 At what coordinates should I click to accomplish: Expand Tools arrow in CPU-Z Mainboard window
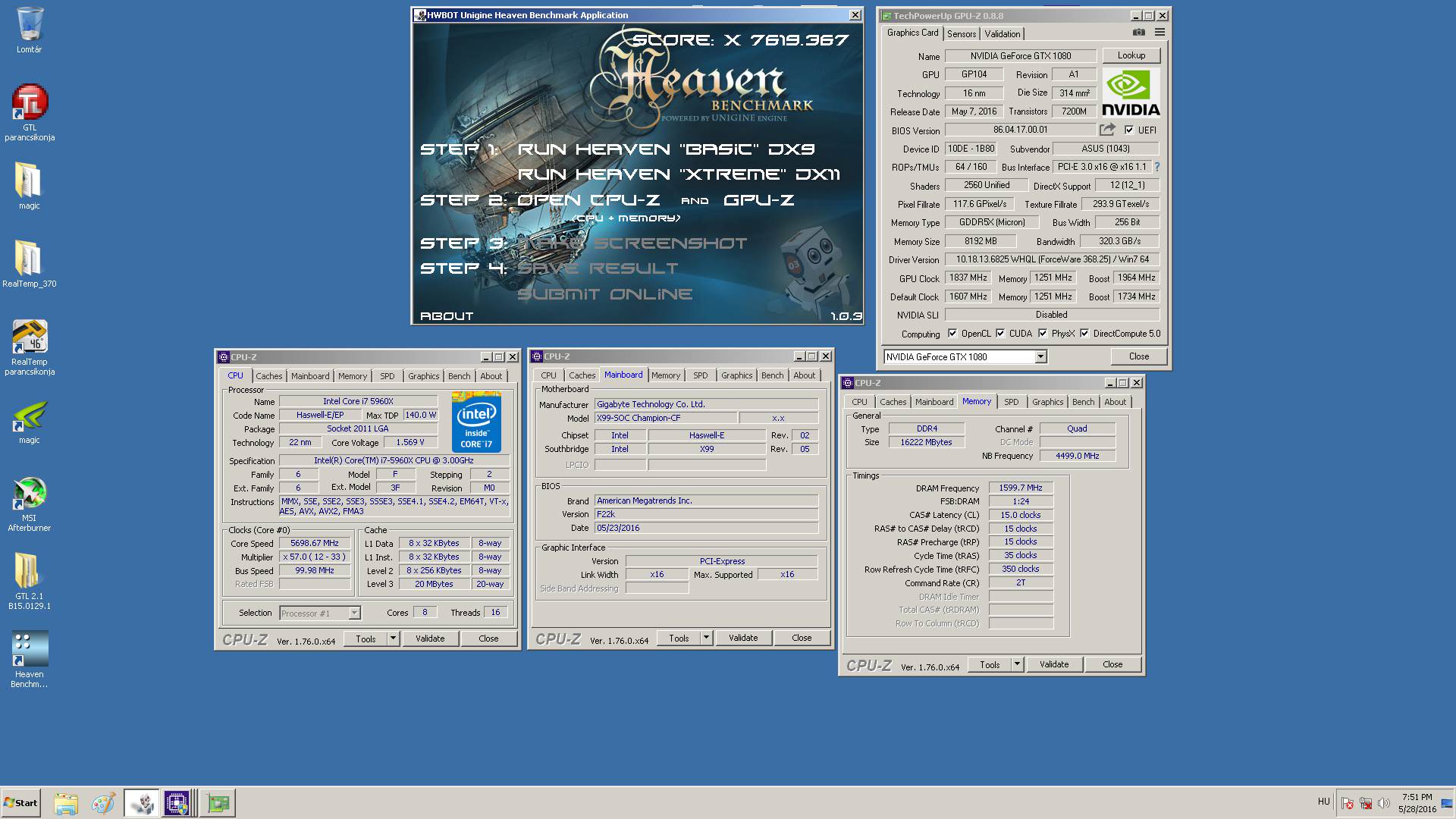pos(706,638)
